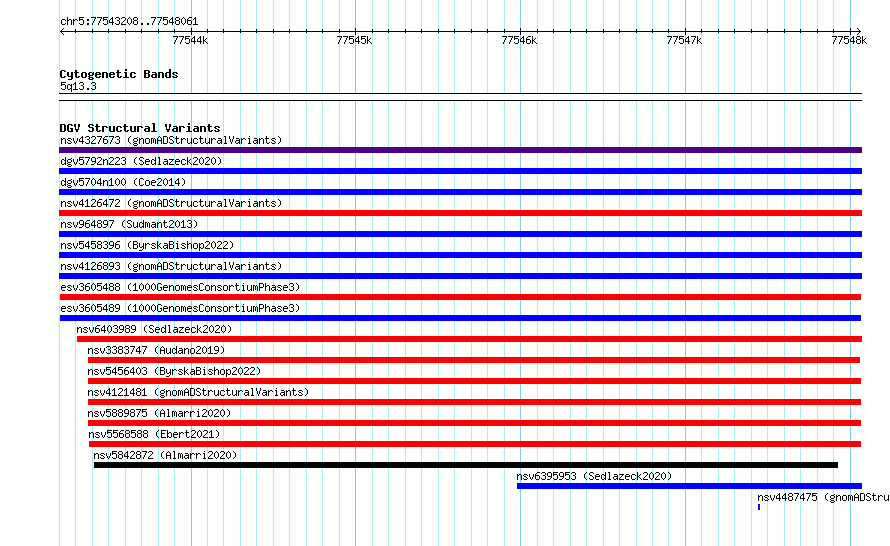
Task: Open the nsv5889875 Almarri2020 label
Action: pos(159,413)
